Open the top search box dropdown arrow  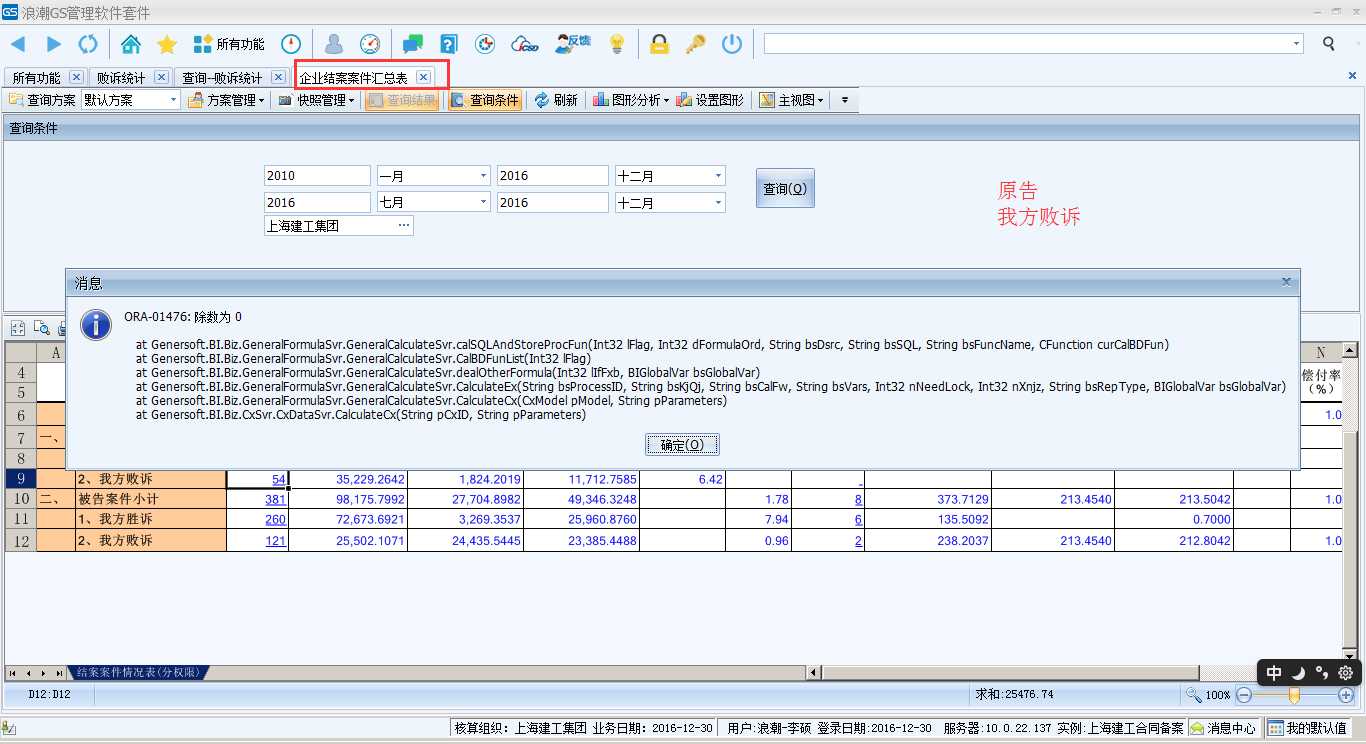click(1297, 44)
